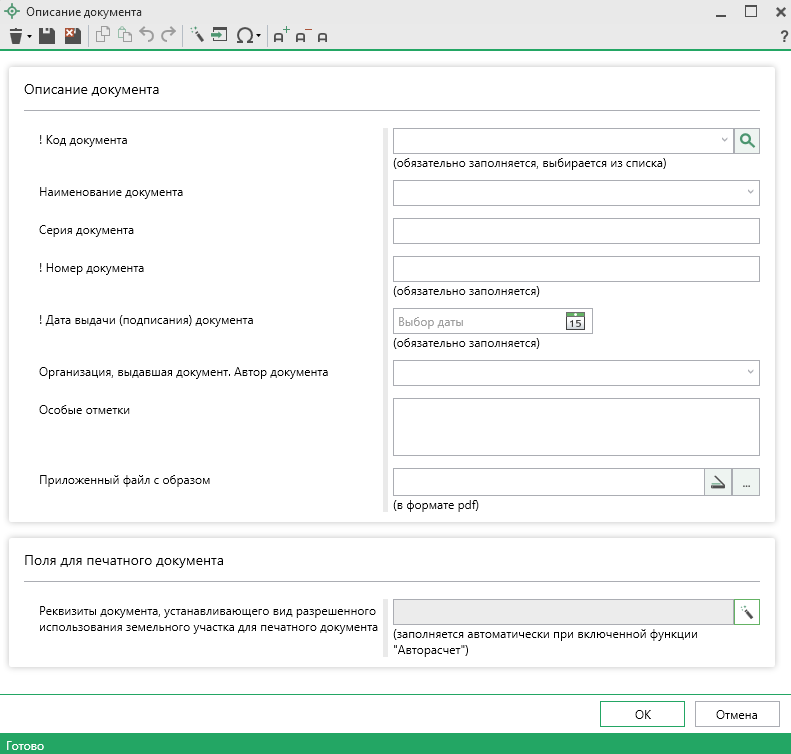
Task: Click the autofill wand next to Реквизиты документа
Action: pyautogui.click(x=746, y=612)
